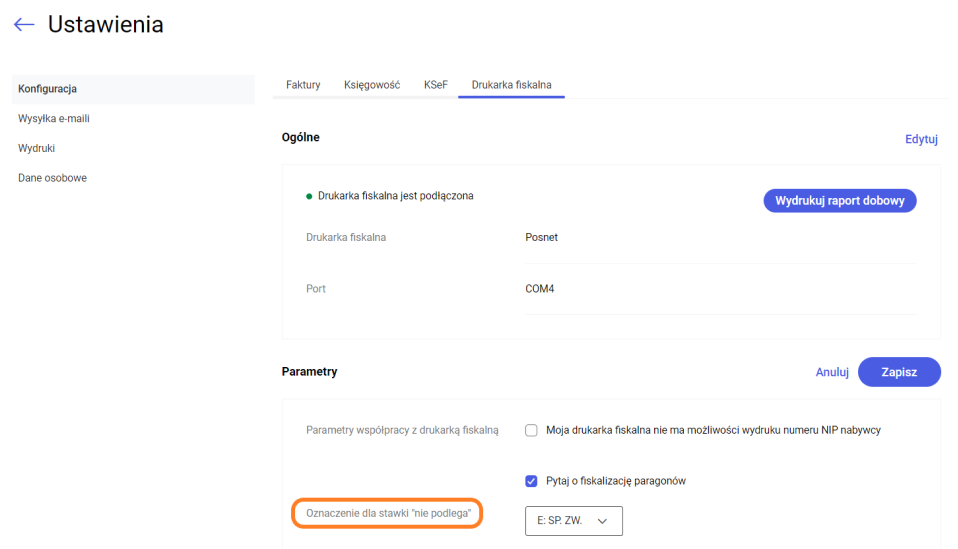Open the Księgowość tab
Screen dimensions: 958x549
click(372, 85)
